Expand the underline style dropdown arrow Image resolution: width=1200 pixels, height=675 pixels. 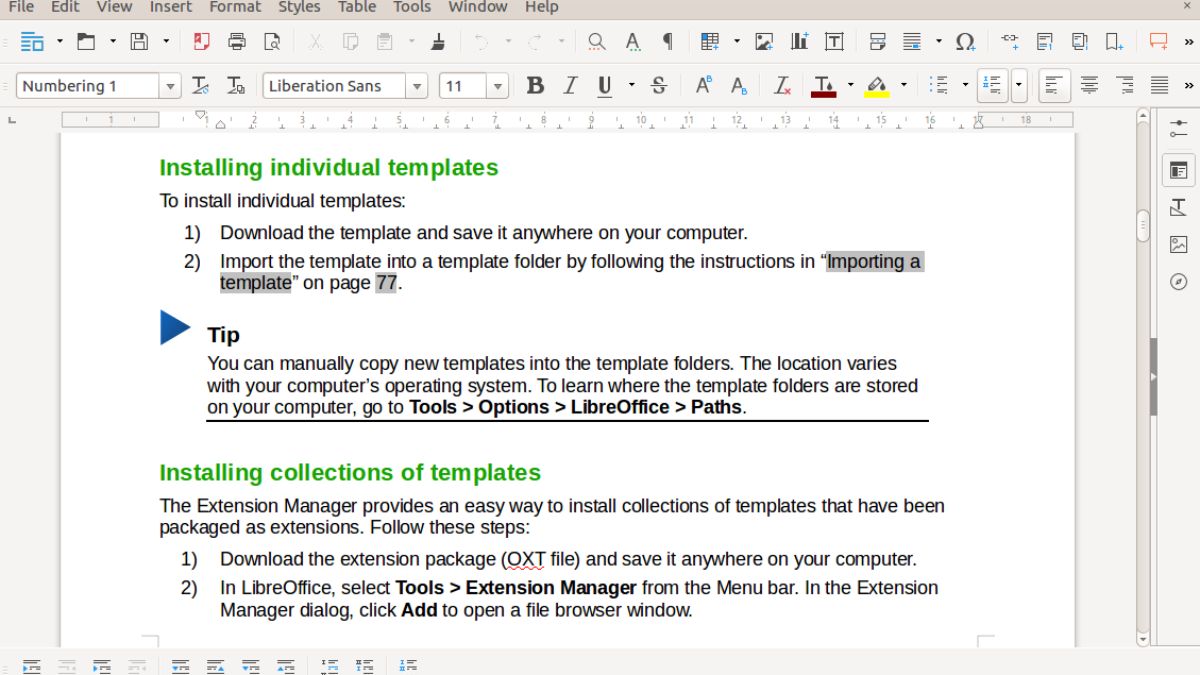631,86
